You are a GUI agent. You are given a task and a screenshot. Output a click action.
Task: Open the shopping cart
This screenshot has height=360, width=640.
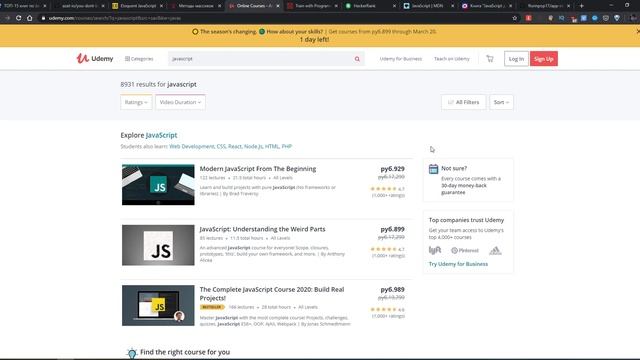pos(490,59)
